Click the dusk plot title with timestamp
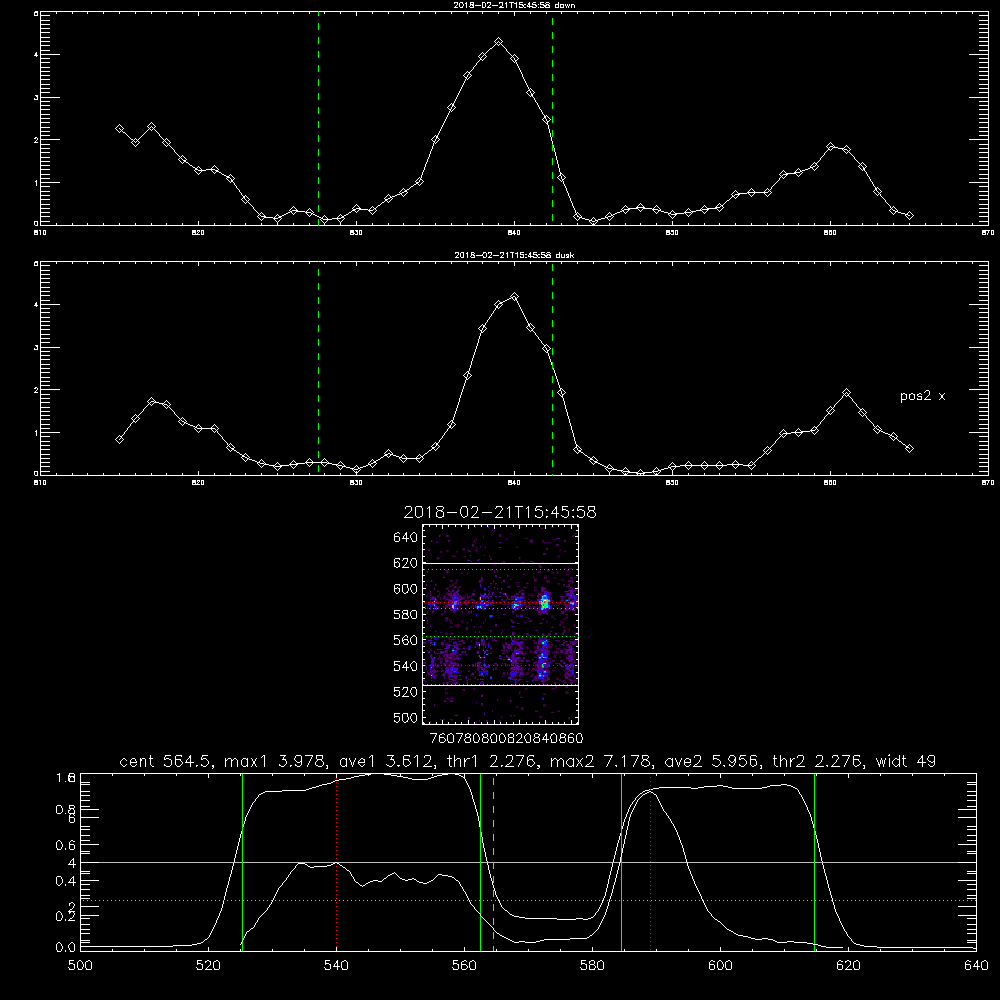1000x1000 pixels. click(515, 254)
